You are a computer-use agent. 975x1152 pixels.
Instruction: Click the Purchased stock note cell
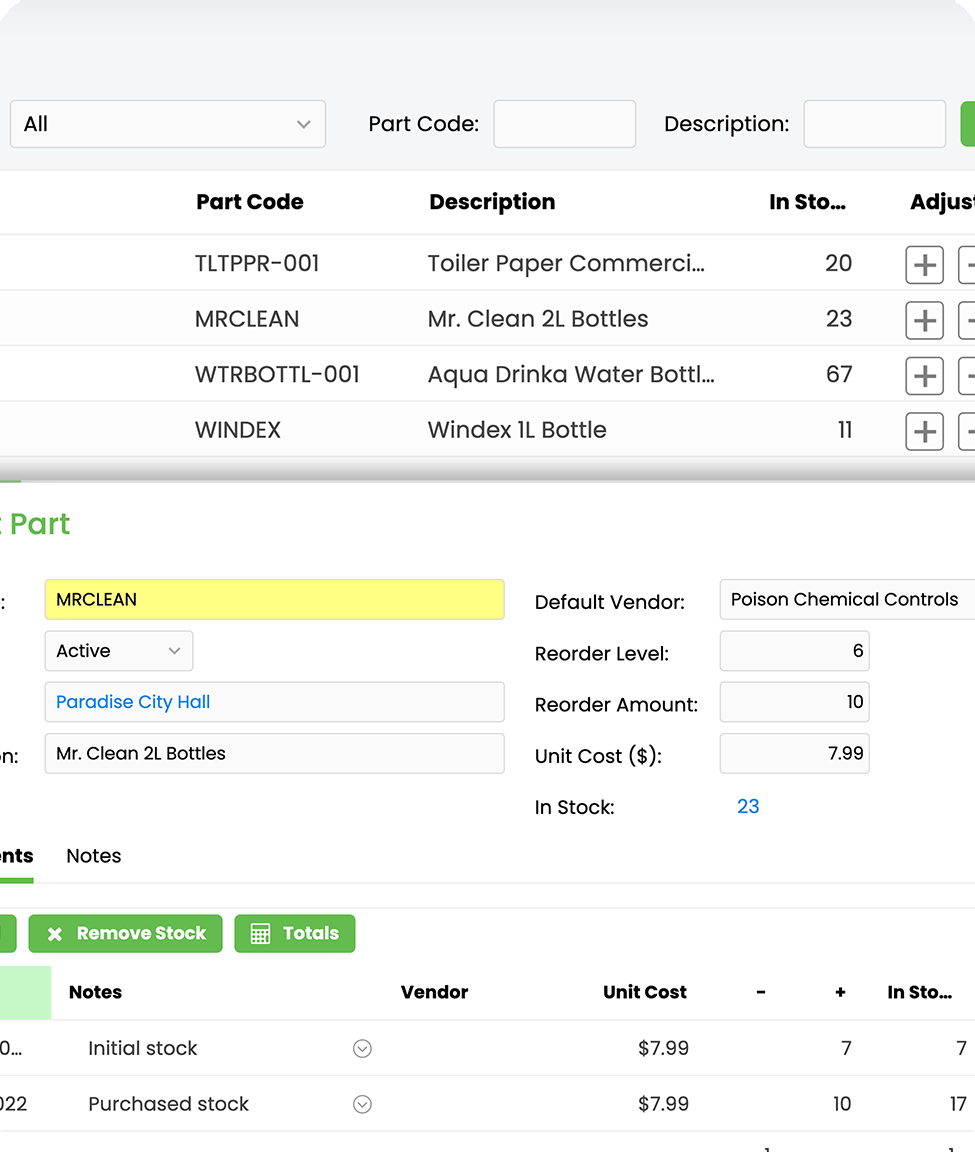pyautogui.click(x=168, y=1104)
